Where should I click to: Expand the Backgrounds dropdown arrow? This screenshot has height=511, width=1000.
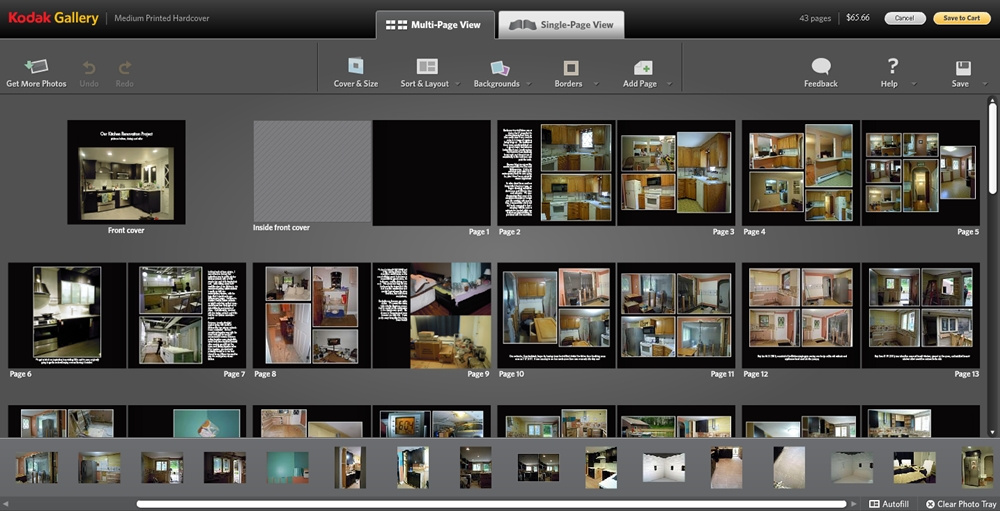click(527, 84)
